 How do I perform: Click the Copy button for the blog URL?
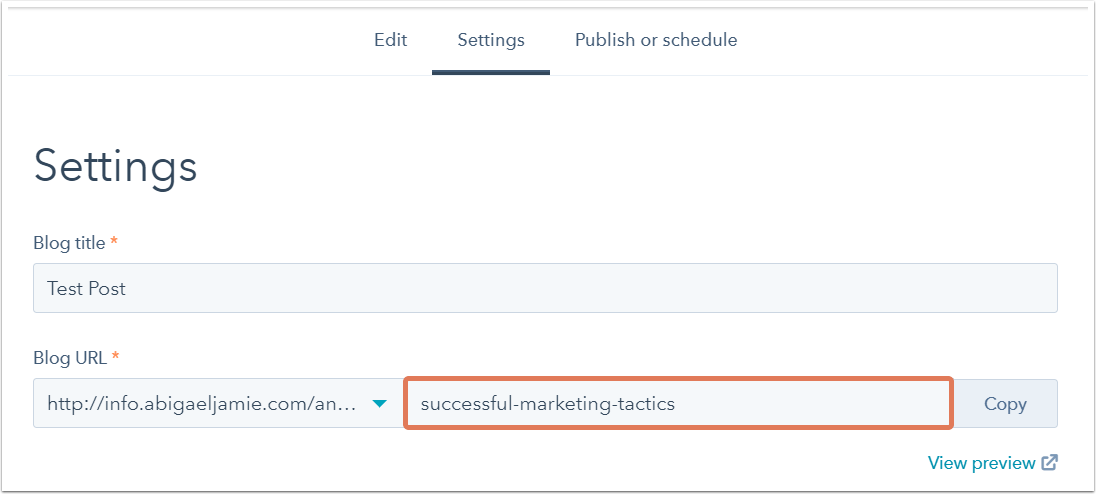[x=1005, y=404]
